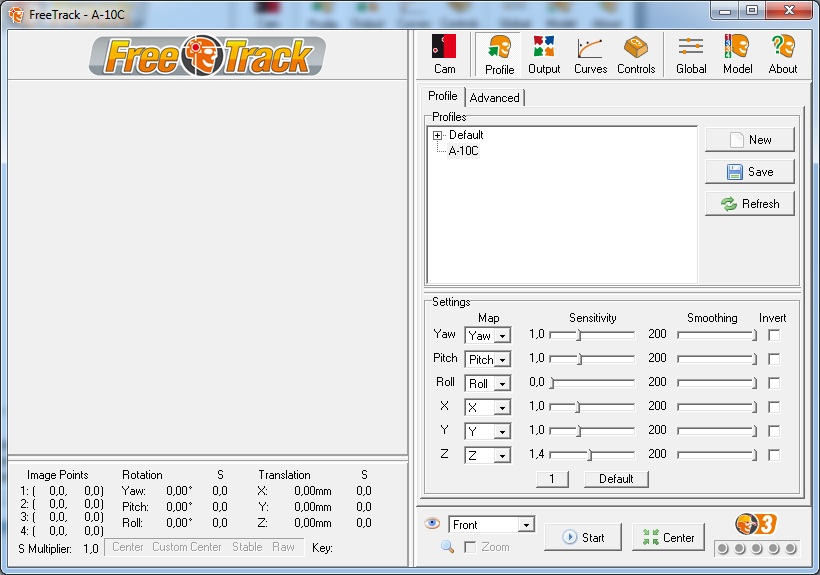Screen dimensions: 820x575
Task: Invert the Y axis checkbox
Action: coord(774,431)
